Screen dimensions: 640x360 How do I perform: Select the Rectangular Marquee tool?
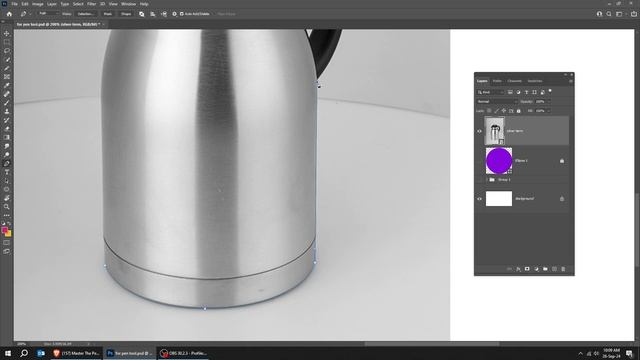coord(7,42)
